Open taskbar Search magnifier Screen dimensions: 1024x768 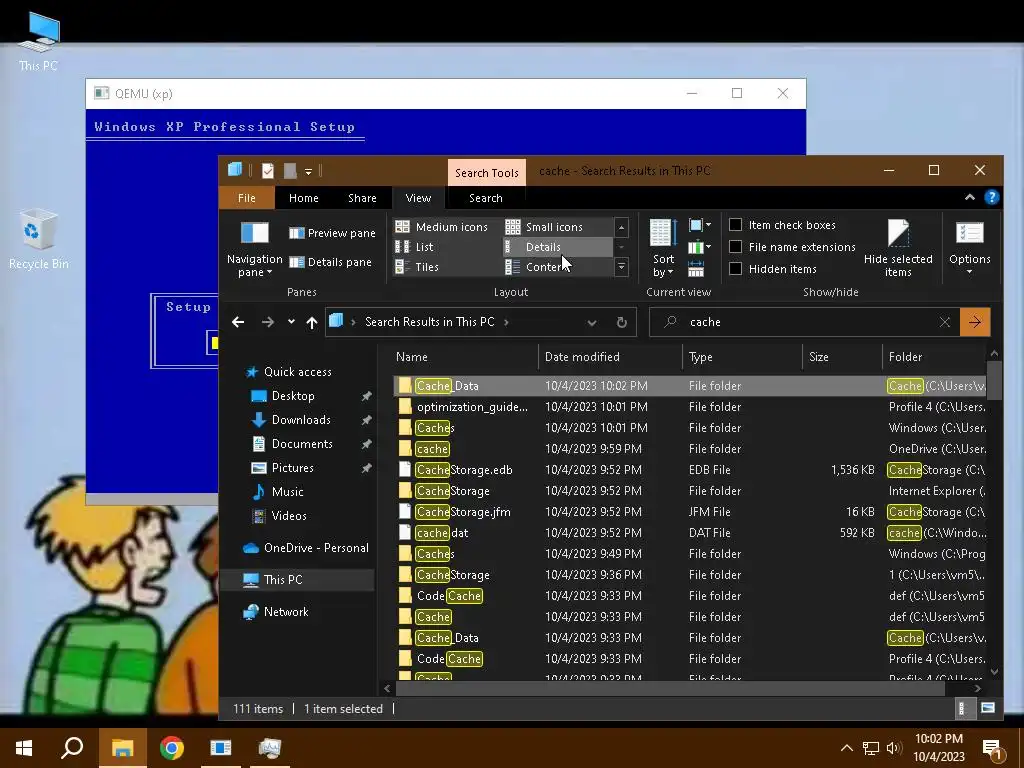pos(72,748)
